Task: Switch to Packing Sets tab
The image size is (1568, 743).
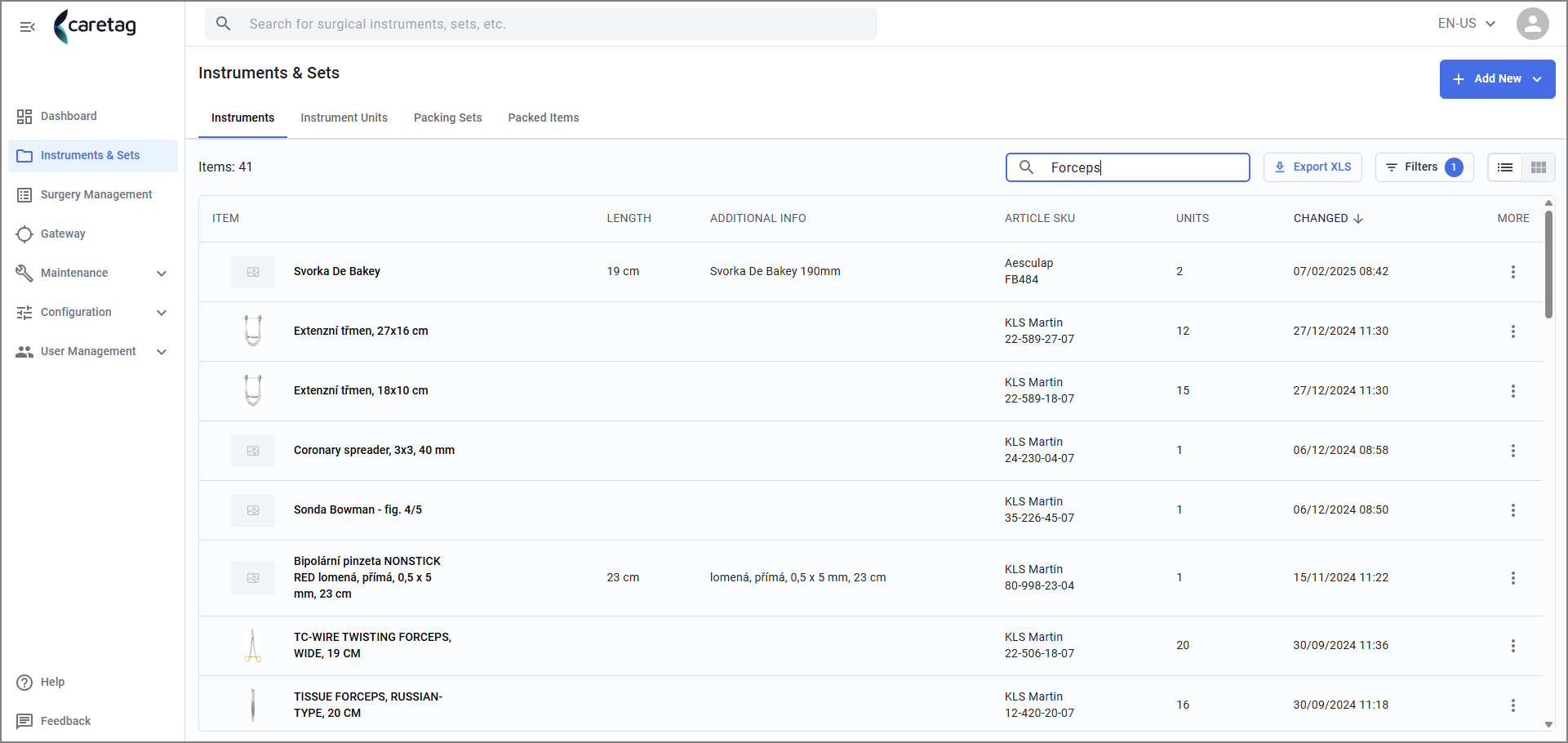Action: (447, 118)
